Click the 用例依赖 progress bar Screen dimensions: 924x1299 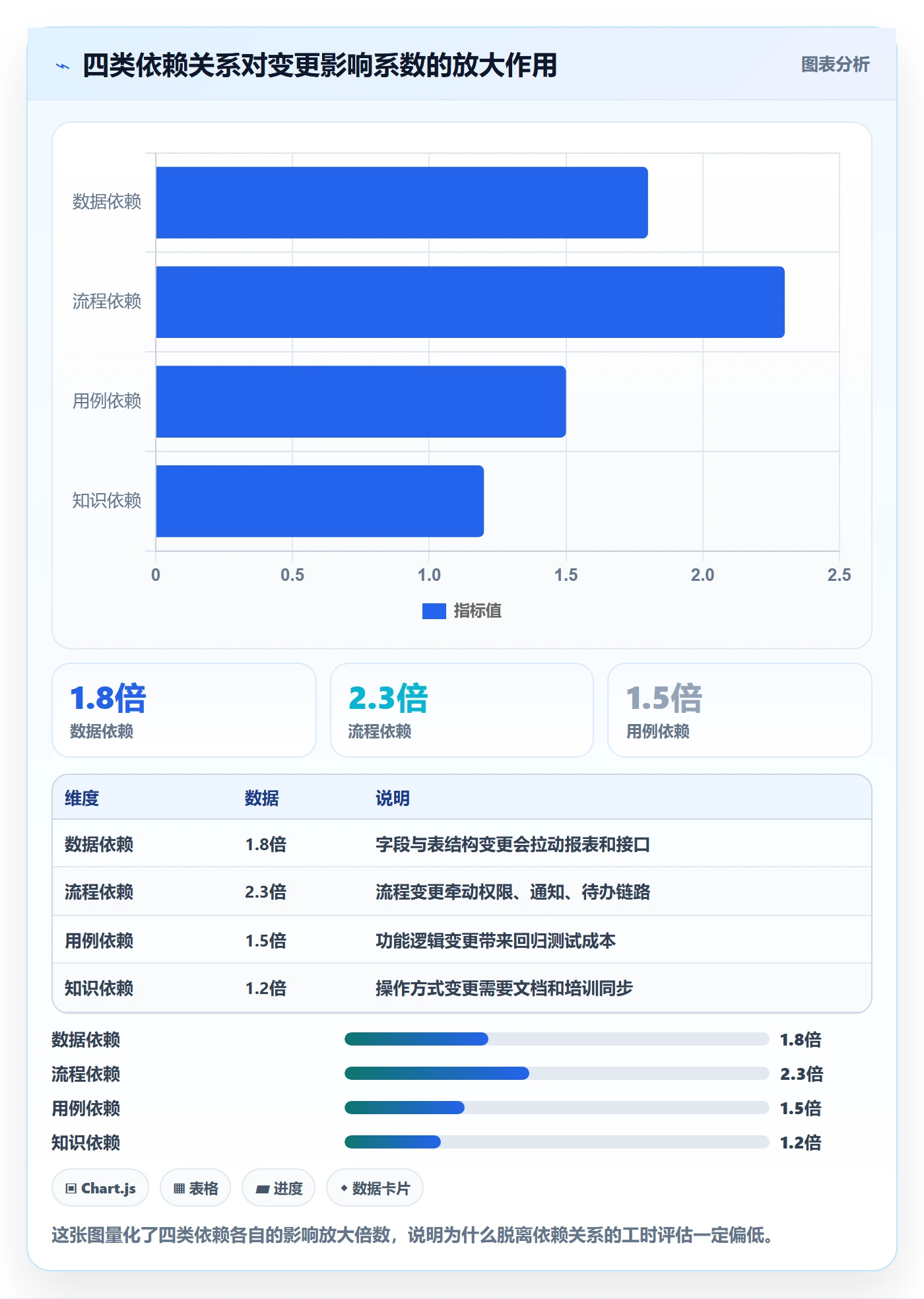(557, 1108)
